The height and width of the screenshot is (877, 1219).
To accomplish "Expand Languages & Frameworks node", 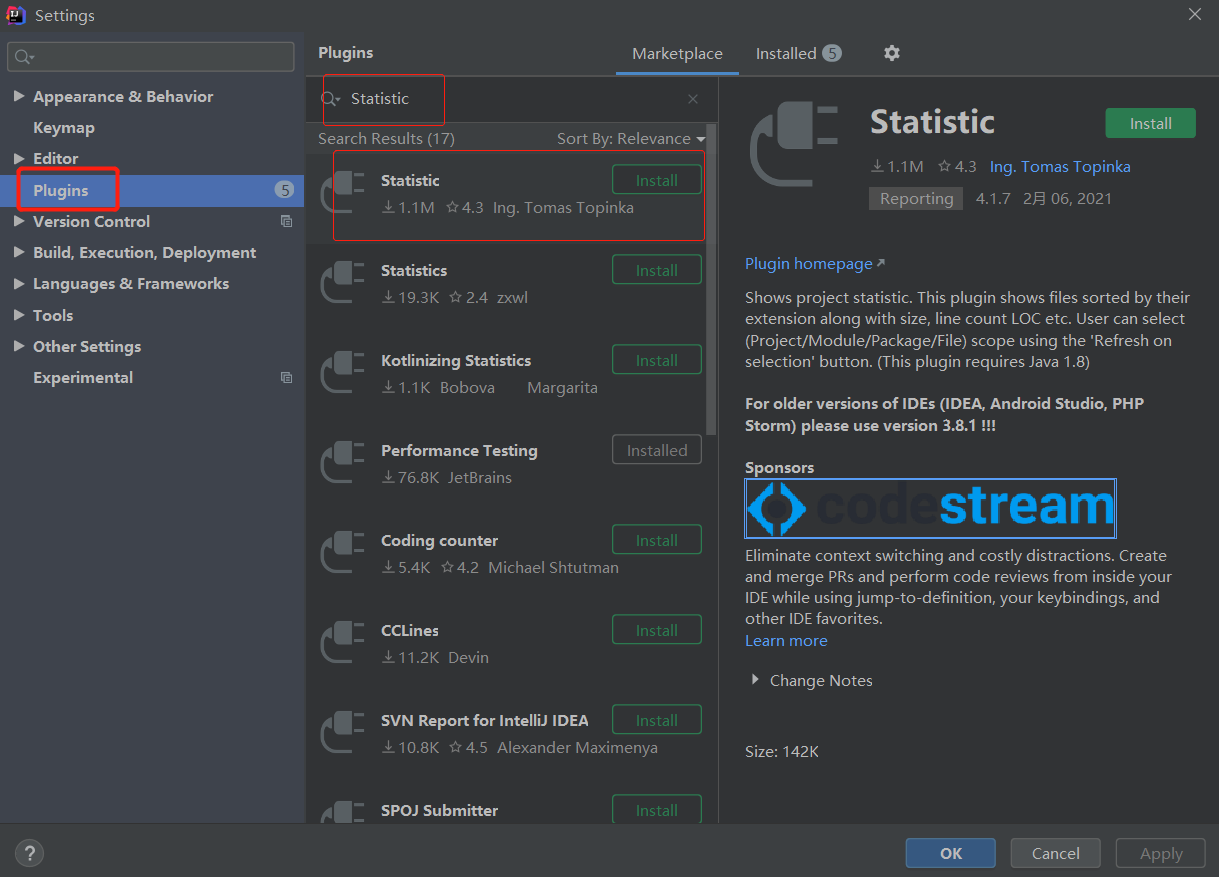I will (x=19, y=283).
